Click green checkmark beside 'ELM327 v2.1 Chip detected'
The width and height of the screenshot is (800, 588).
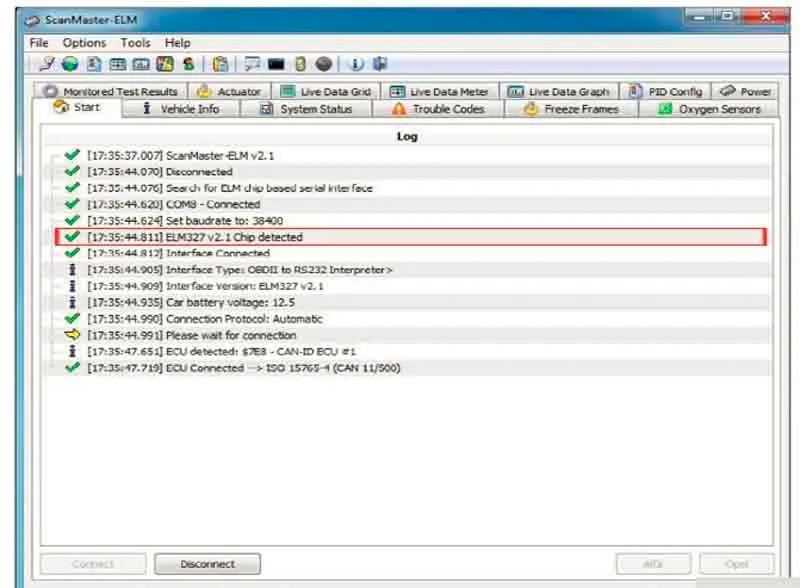72,236
